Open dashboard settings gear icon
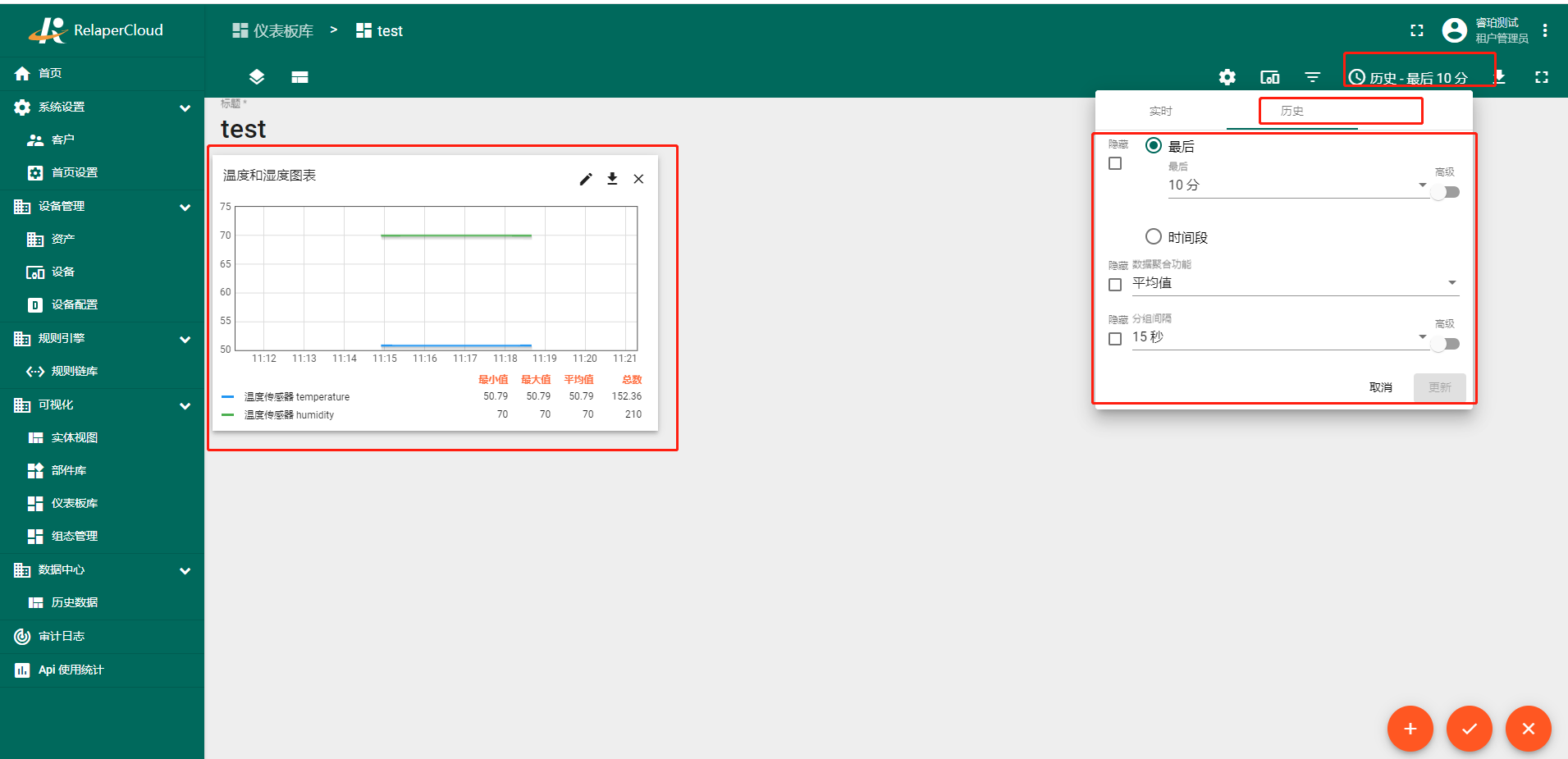The image size is (1568, 759). click(1227, 77)
